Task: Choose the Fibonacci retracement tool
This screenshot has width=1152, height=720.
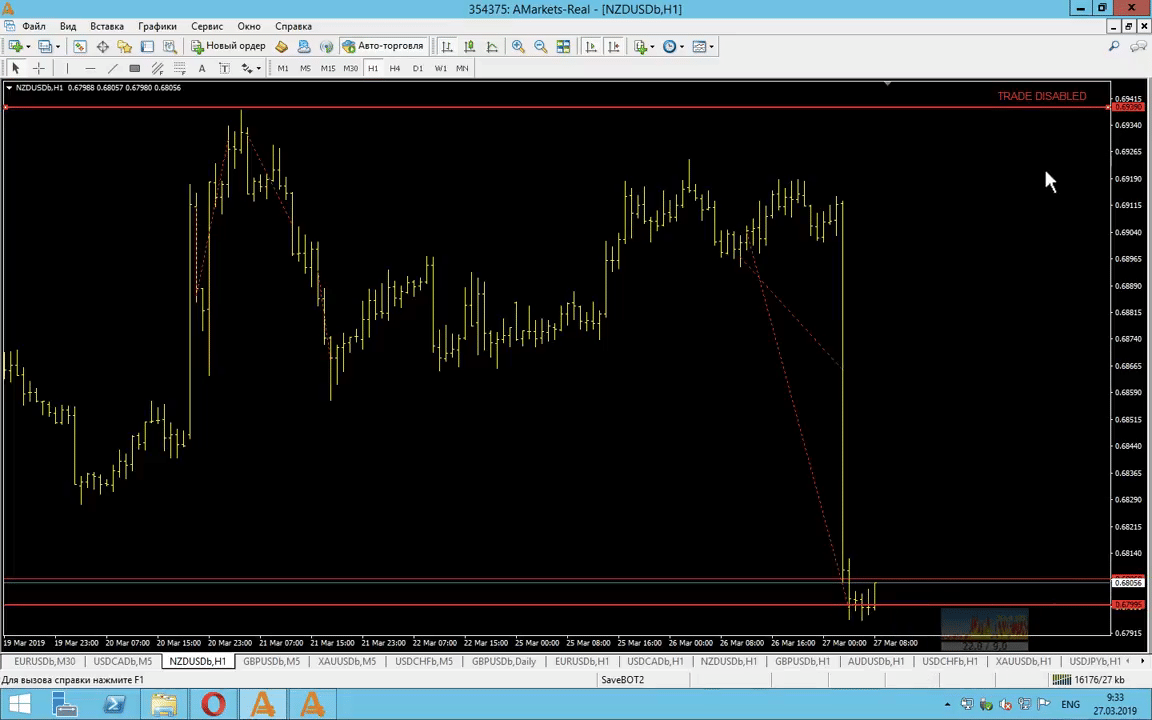Action: tap(179, 68)
